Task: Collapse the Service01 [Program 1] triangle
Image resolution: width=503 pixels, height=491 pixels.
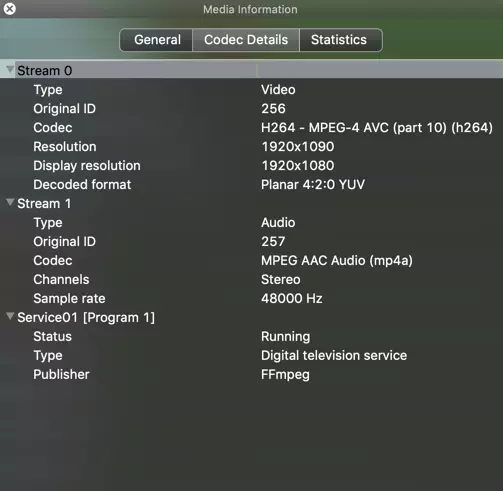Action: click(x=10, y=316)
